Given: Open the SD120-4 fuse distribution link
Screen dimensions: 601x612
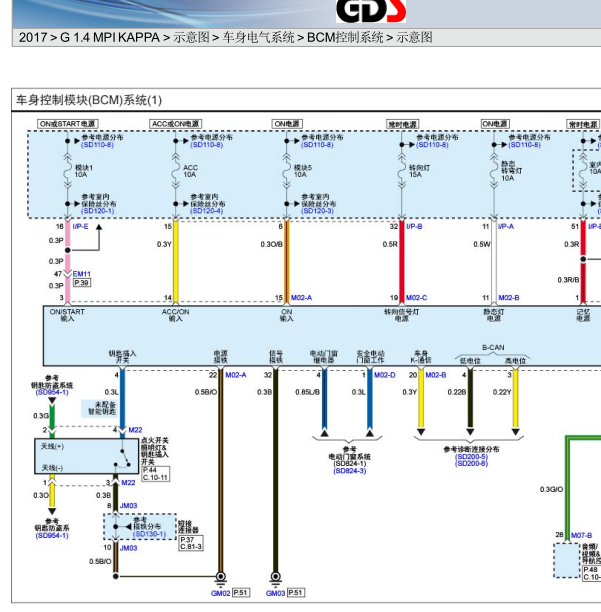Looking at the screenshot, I should coord(207,211).
